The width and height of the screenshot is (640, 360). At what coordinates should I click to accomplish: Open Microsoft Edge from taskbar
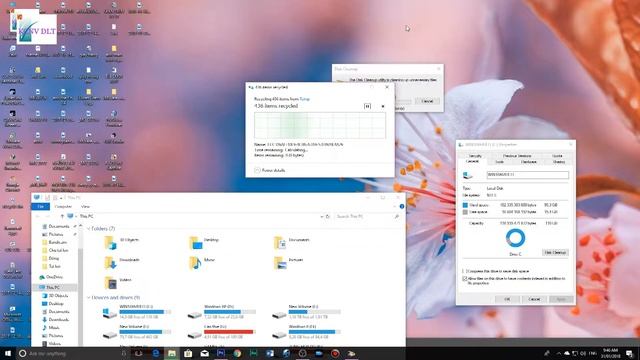point(156,353)
